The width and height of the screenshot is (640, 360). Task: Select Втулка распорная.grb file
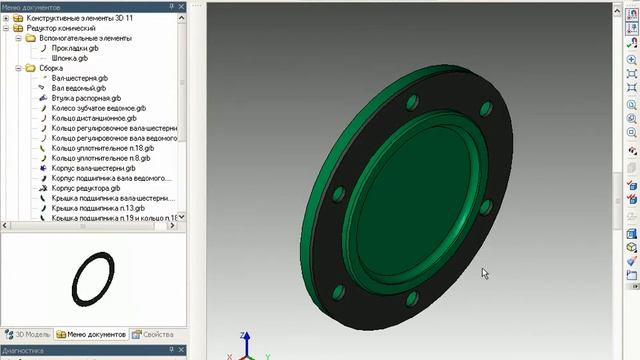(x=86, y=98)
